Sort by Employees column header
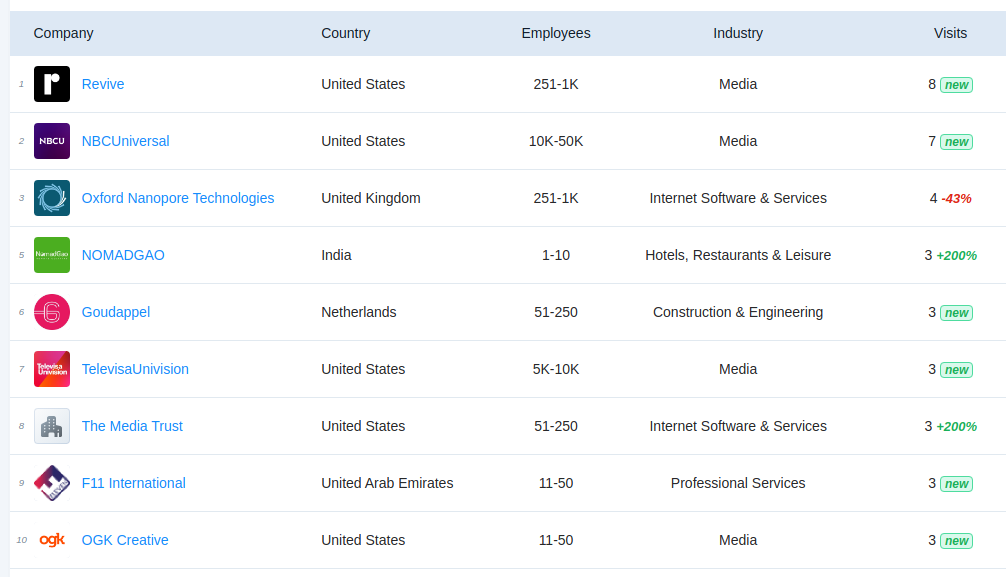The width and height of the screenshot is (1006, 577). click(x=556, y=33)
